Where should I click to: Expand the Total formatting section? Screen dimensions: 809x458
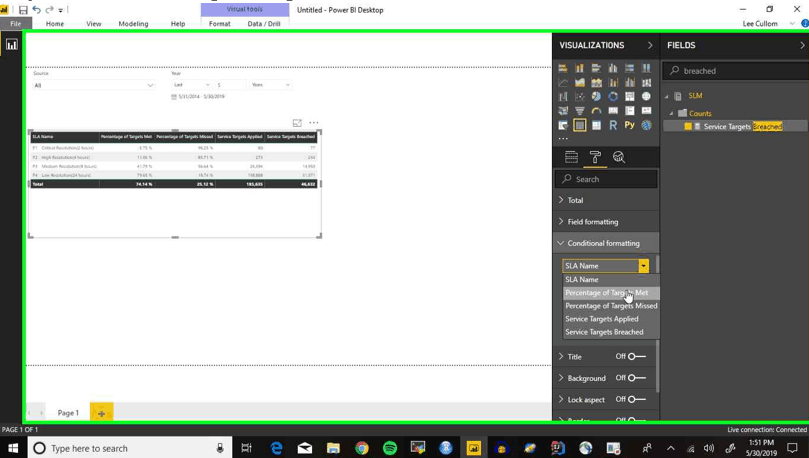coord(606,200)
